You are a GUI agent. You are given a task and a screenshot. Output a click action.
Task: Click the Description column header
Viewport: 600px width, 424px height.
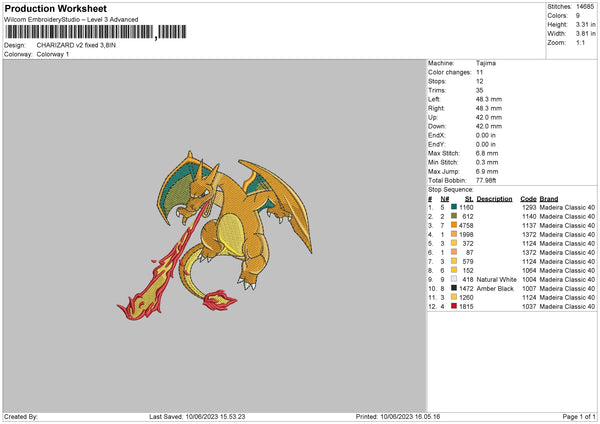point(494,198)
